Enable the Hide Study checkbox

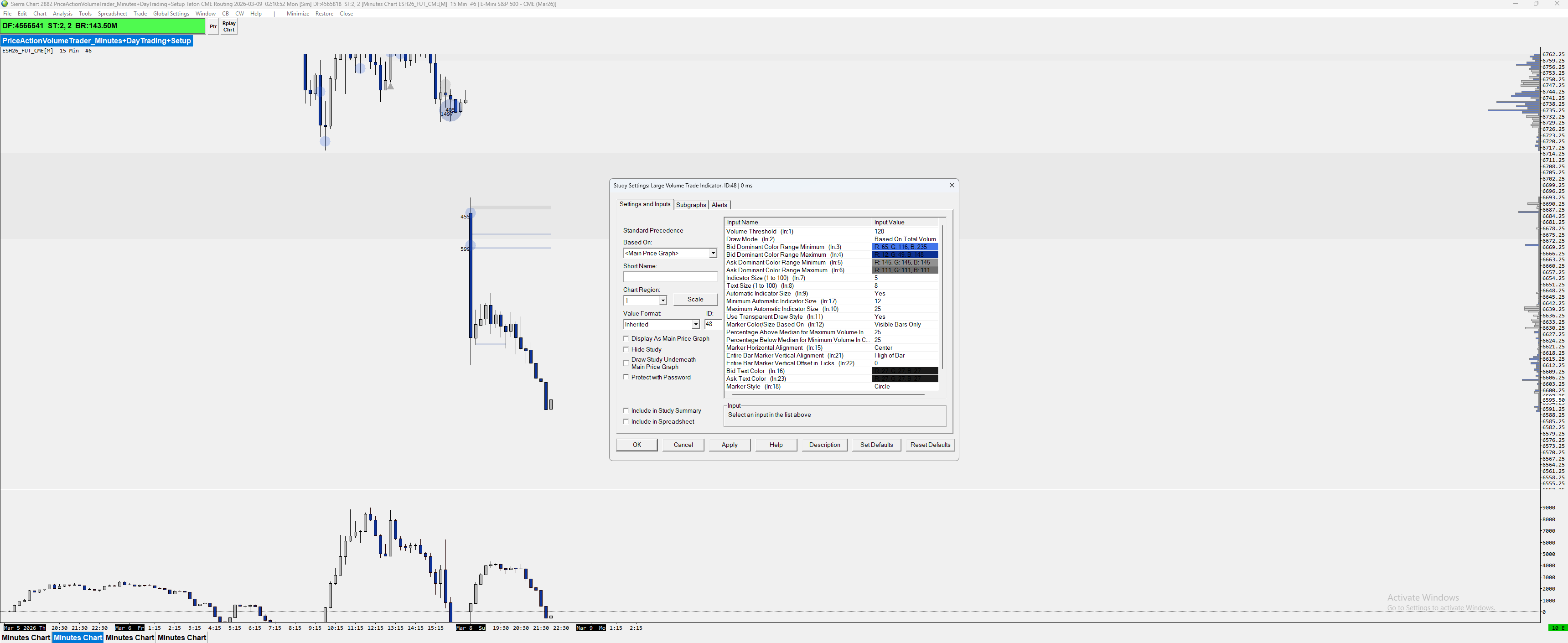pos(626,349)
